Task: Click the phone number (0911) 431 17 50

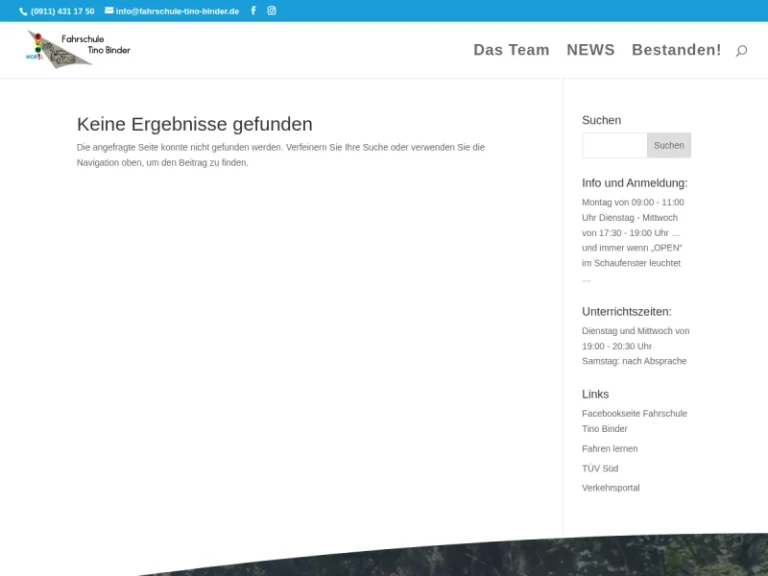Action: (62, 11)
